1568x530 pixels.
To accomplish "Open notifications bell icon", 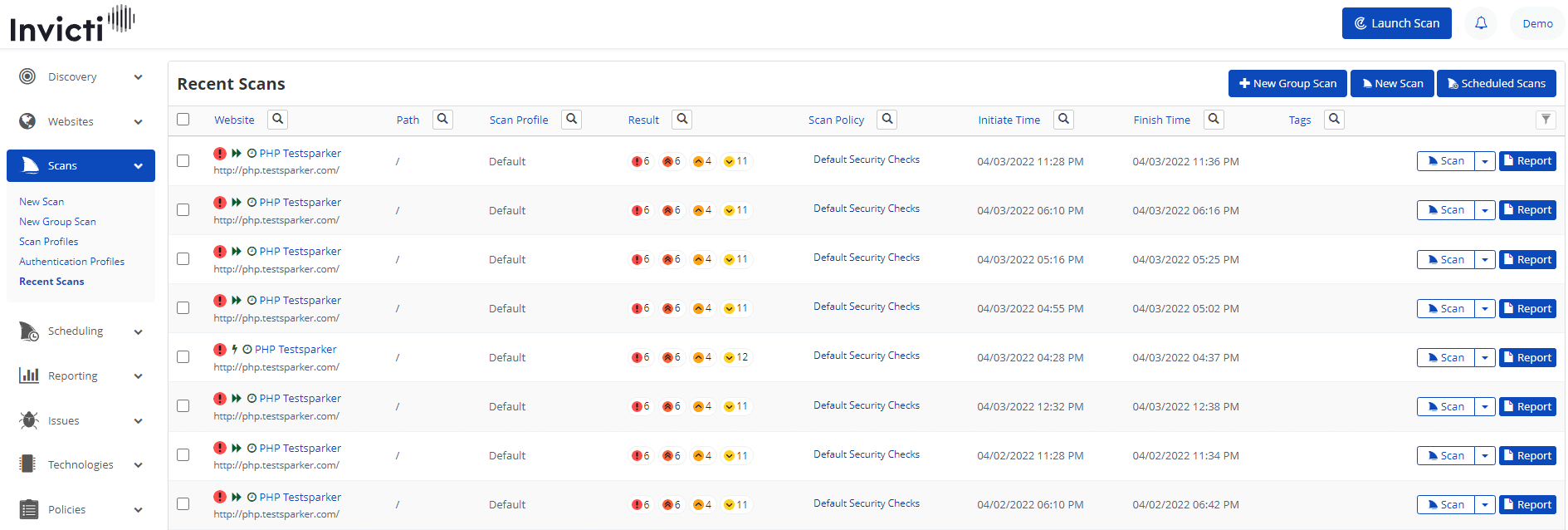I will click(1481, 23).
